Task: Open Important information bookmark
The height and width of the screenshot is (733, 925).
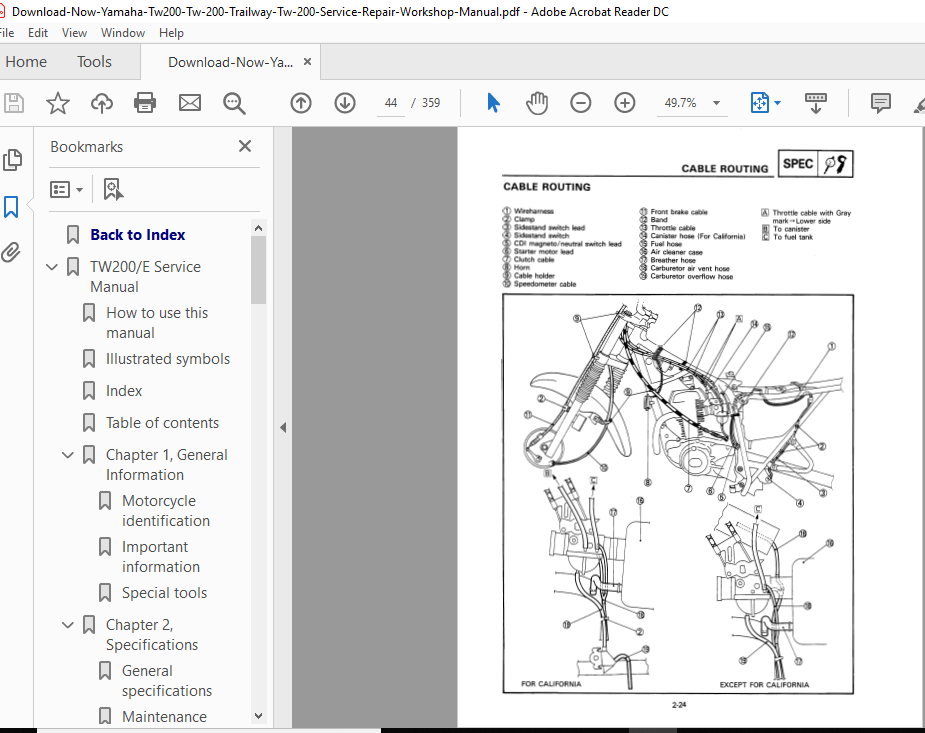Action: (161, 557)
